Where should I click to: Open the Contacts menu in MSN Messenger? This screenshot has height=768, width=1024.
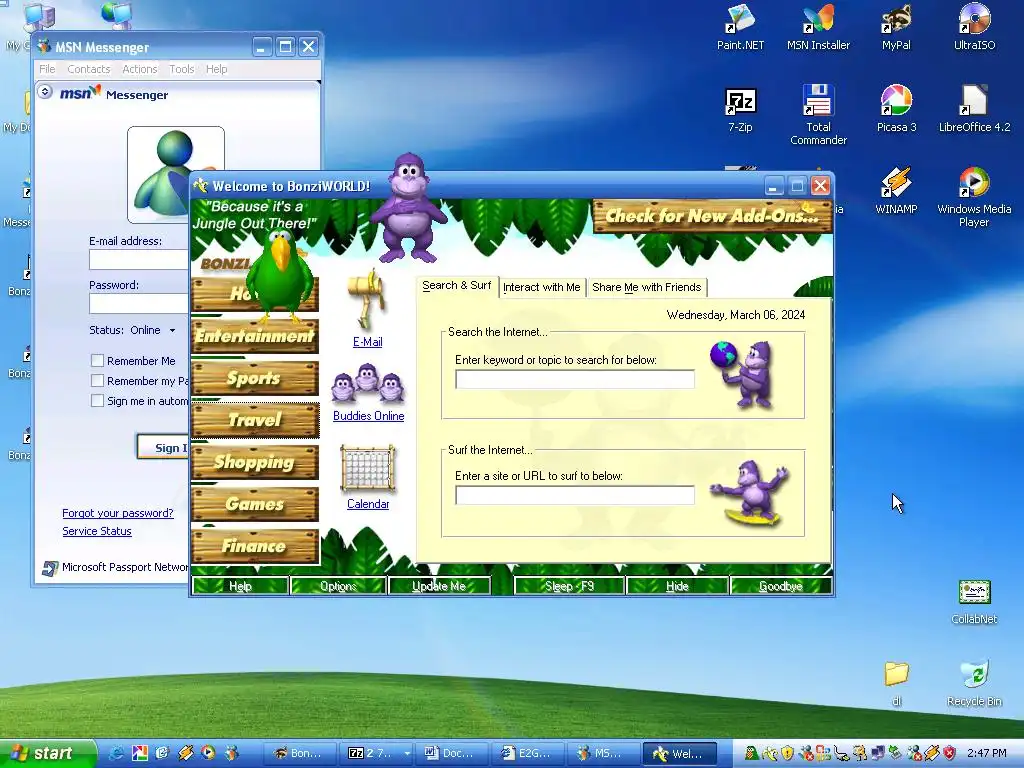click(89, 69)
